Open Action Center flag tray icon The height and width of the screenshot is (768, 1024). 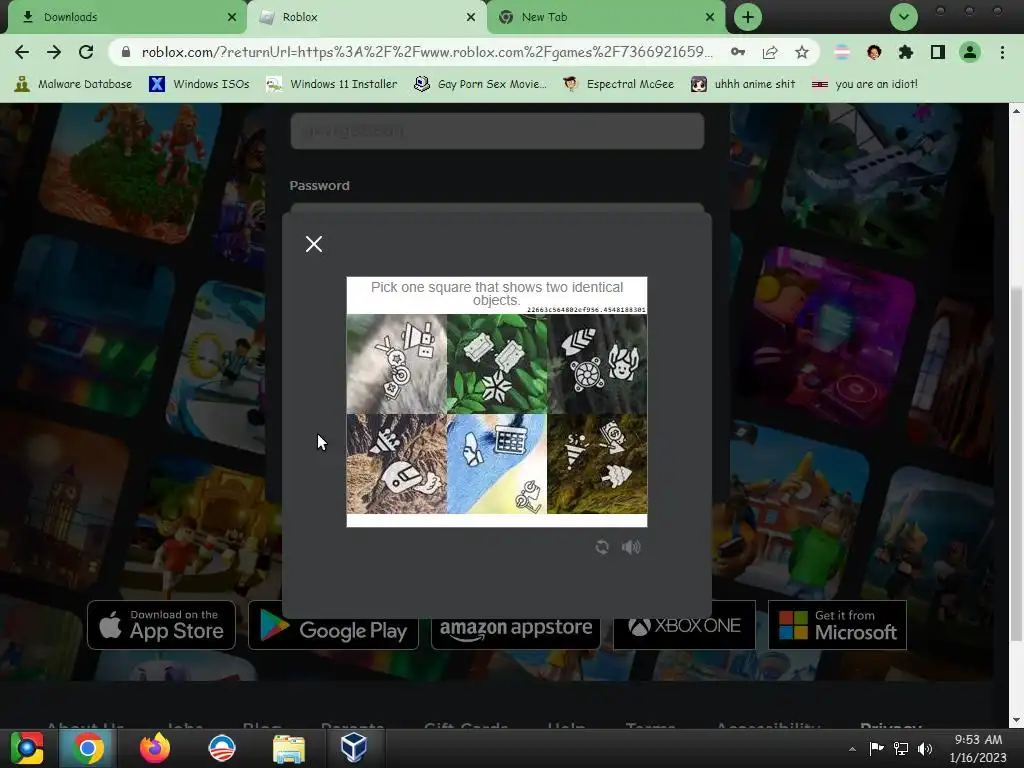(876, 748)
